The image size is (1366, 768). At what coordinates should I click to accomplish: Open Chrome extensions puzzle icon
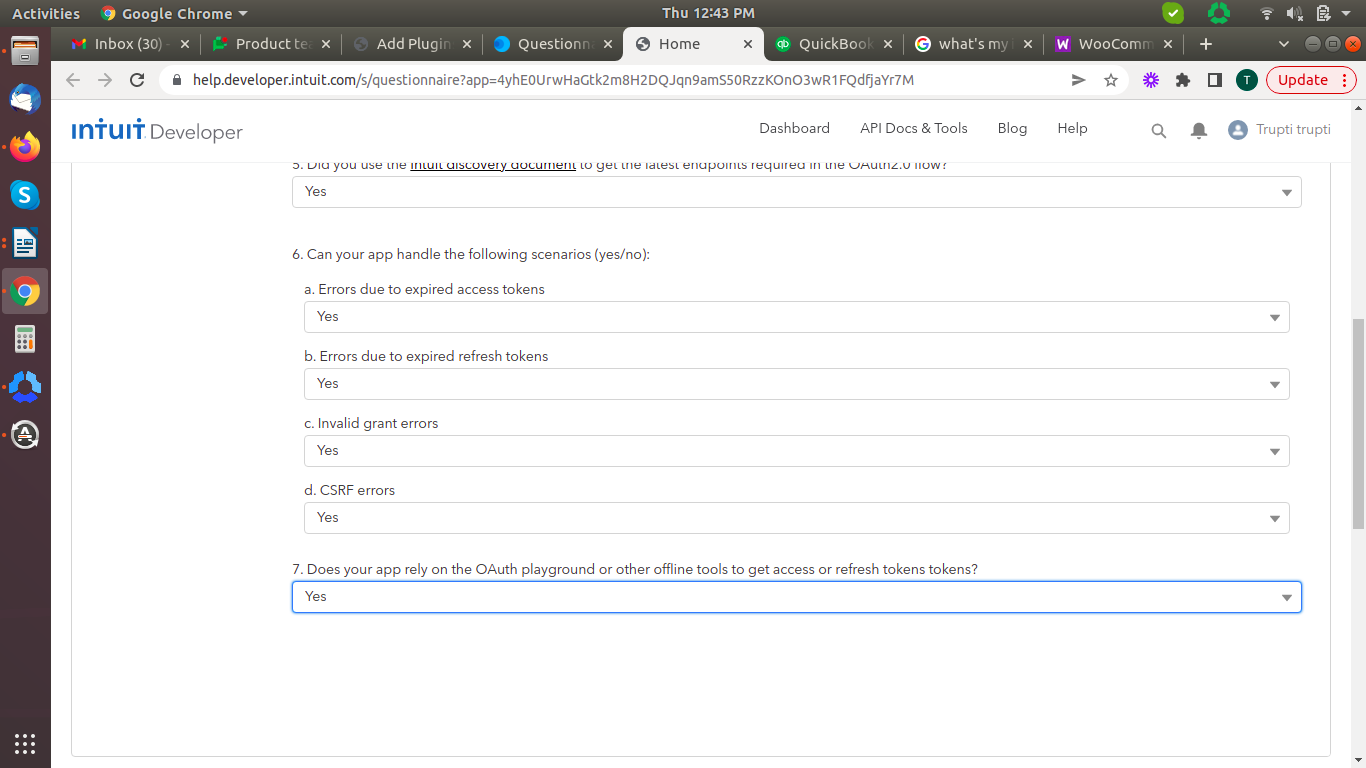(x=1183, y=80)
